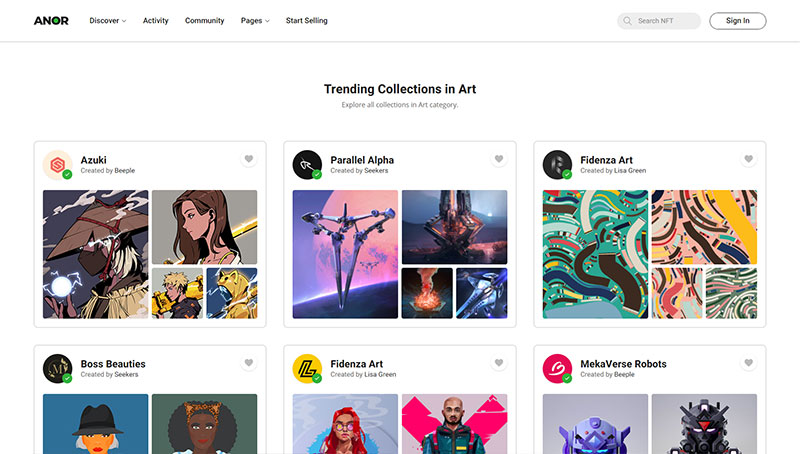Screen dimensions: 800x454
Task: Open the Community menu item
Action: 205,21
